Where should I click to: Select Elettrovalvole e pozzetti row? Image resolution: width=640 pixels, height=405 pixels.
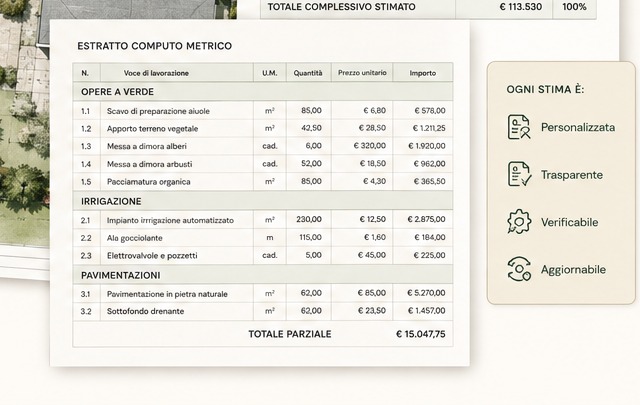[x=263, y=255]
